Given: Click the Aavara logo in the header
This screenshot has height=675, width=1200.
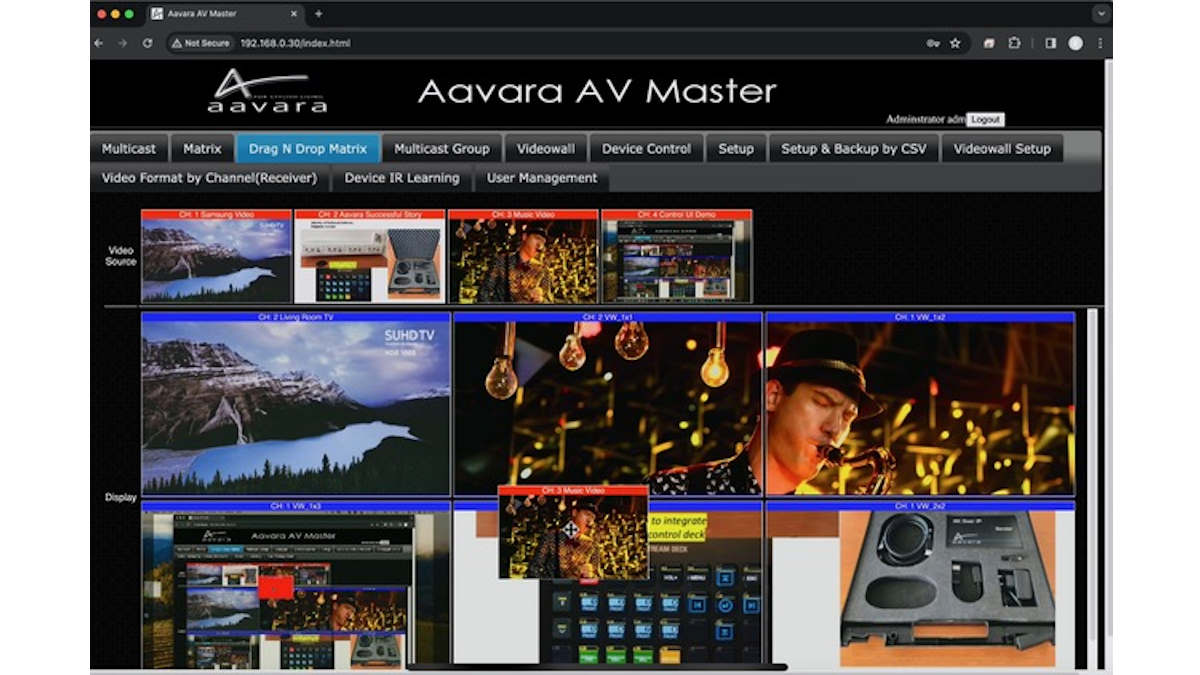Looking at the screenshot, I should pos(267,91).
